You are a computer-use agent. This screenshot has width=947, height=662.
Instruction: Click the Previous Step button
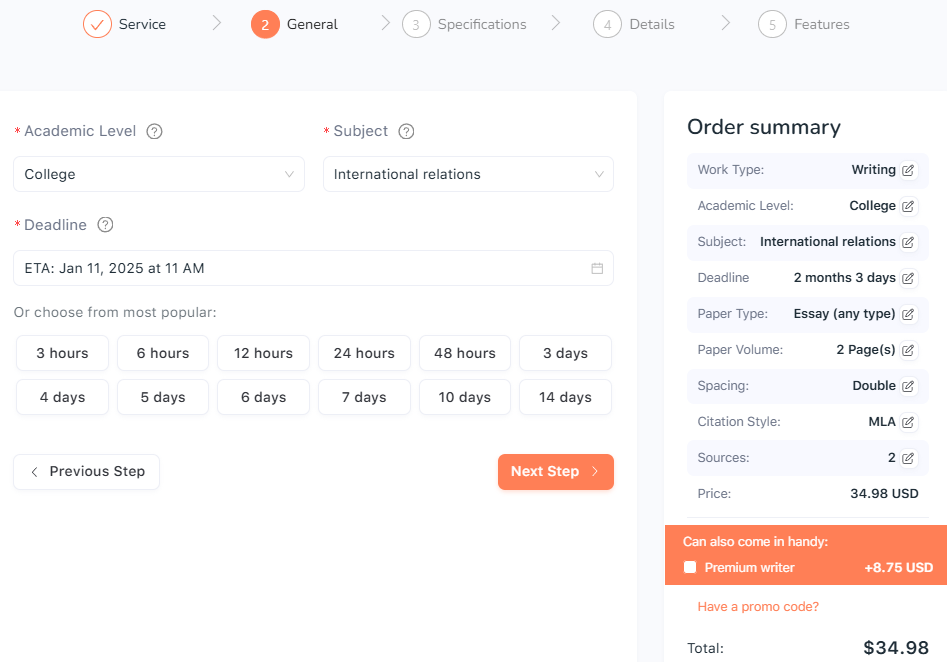(x=86, y=472)
